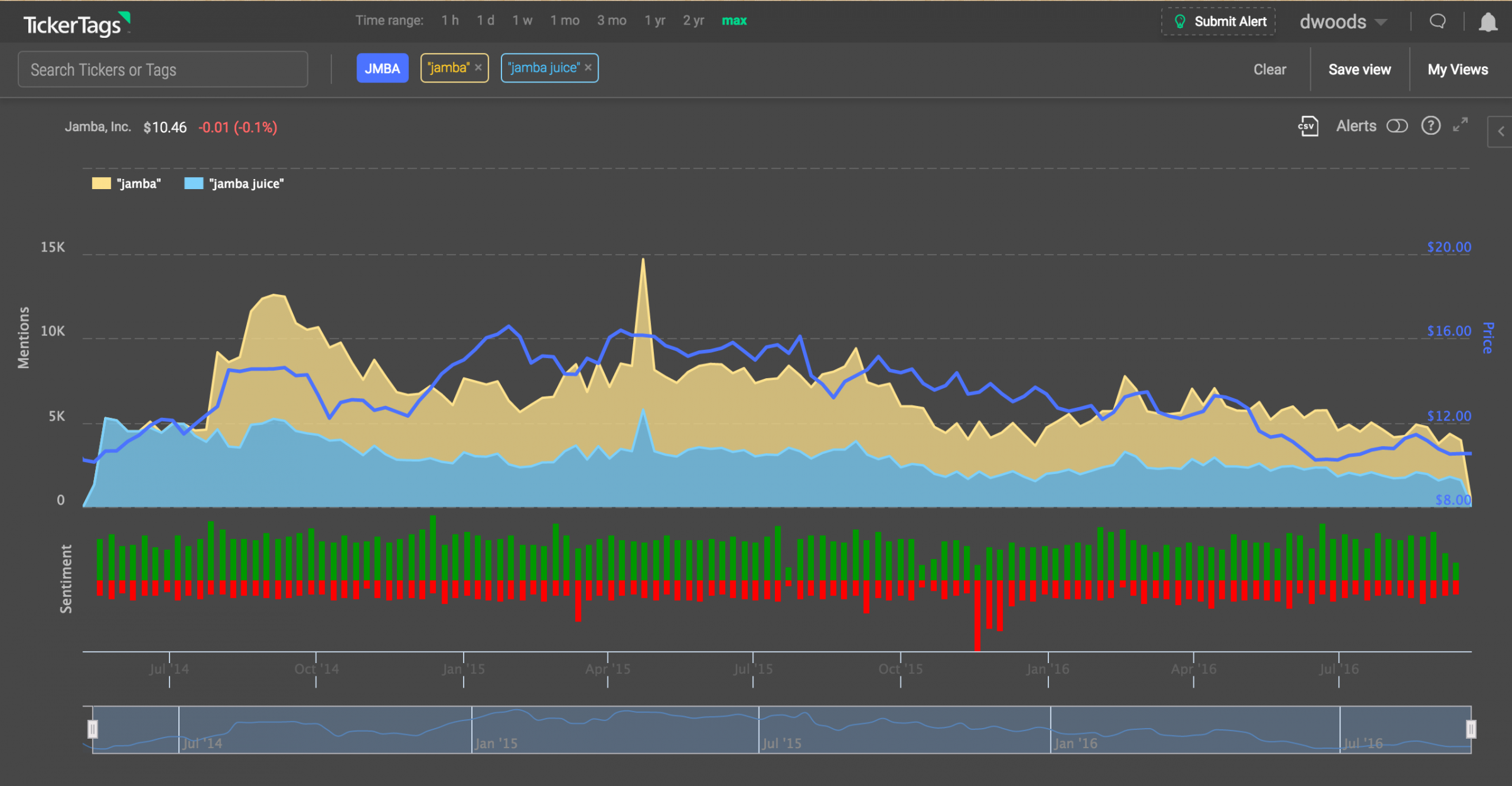Click the yellow "jamba" legend swatch
The height and width of the screenshot is (786, 1512).
(101, 183)
